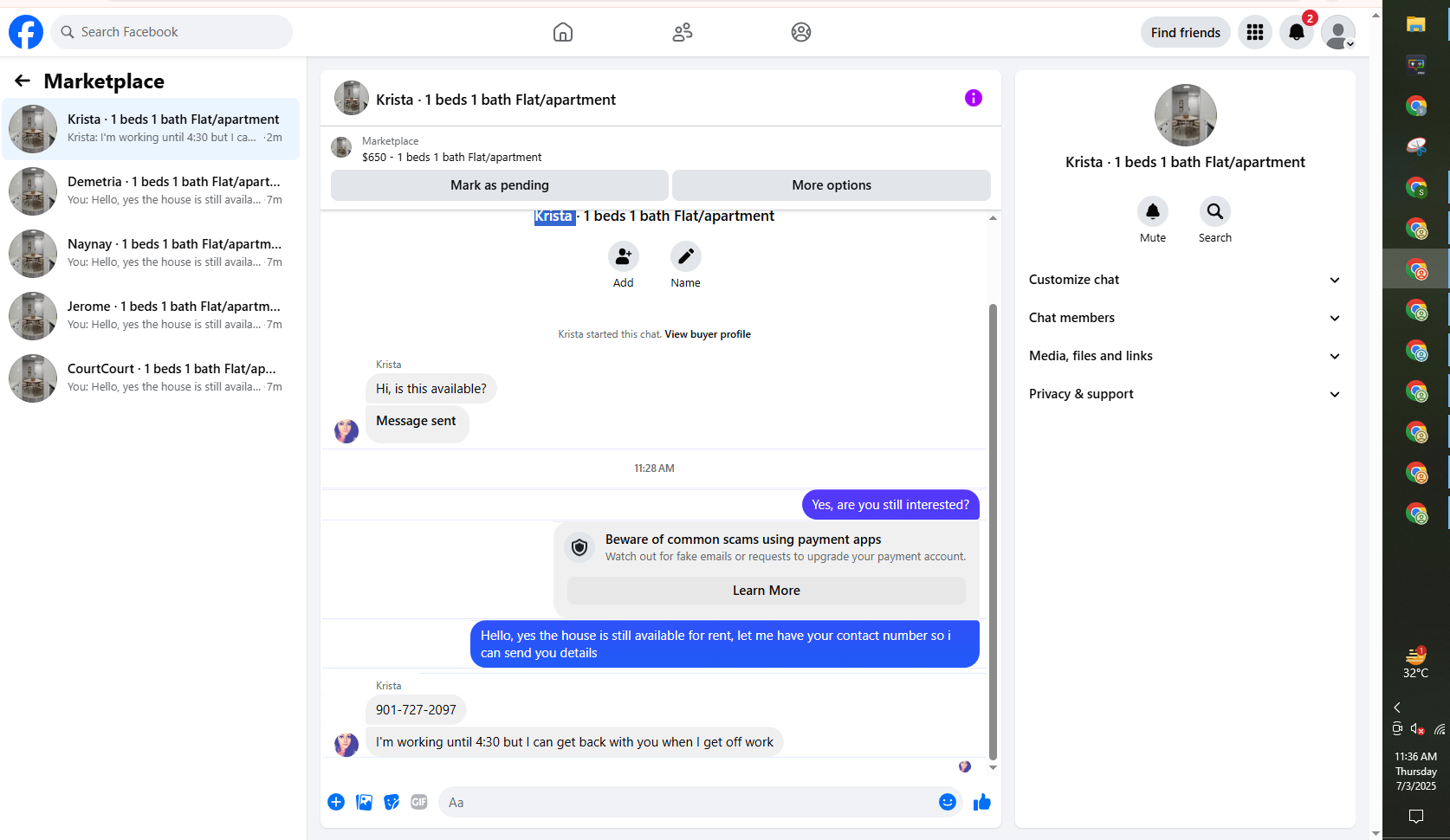The width and height of the screenshot is (1450, 840).
Task: Click the 'Hi, is this available?' message
Action: 431,389
